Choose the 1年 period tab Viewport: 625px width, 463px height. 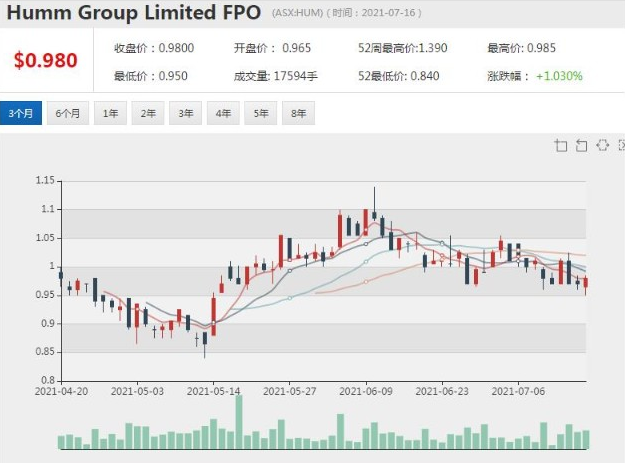point(110,114)
